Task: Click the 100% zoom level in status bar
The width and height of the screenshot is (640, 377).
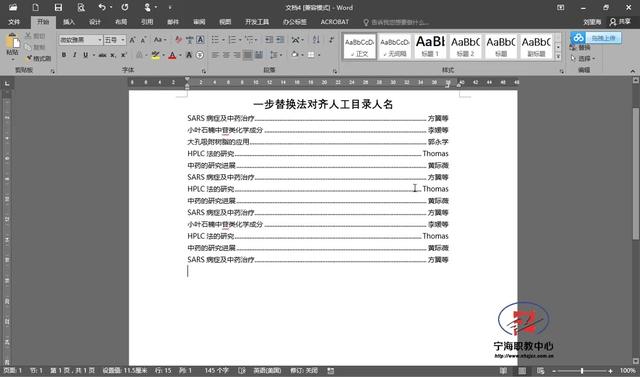Action: coord(627,370)
